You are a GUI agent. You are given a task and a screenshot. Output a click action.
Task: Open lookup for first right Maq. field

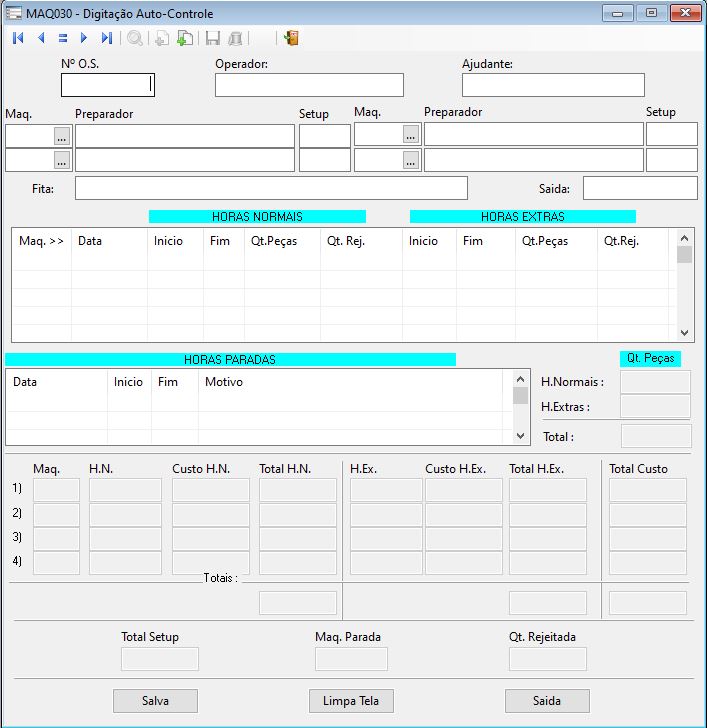(411, 134)
